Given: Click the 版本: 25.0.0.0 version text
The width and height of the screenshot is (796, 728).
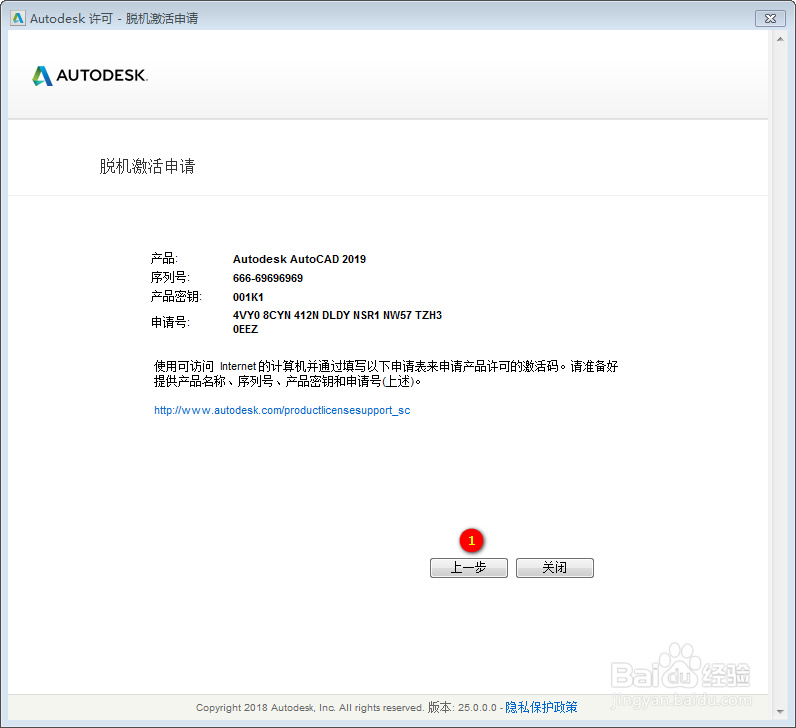Looking at the screenshot, I should [462, 707].
